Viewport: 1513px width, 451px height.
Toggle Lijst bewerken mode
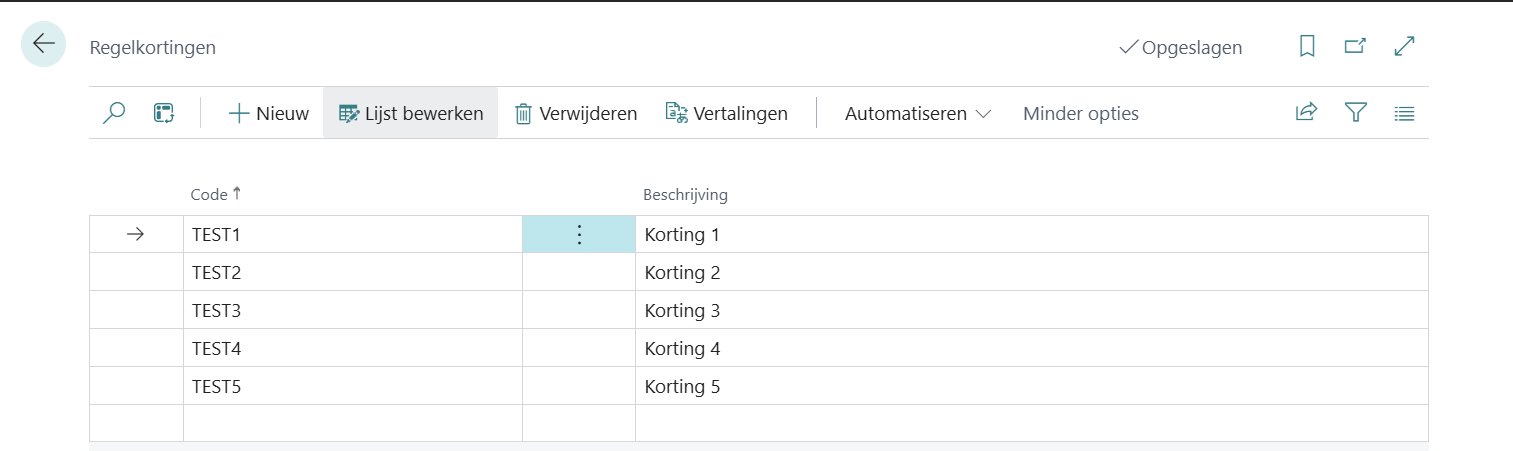coord(411,113)
